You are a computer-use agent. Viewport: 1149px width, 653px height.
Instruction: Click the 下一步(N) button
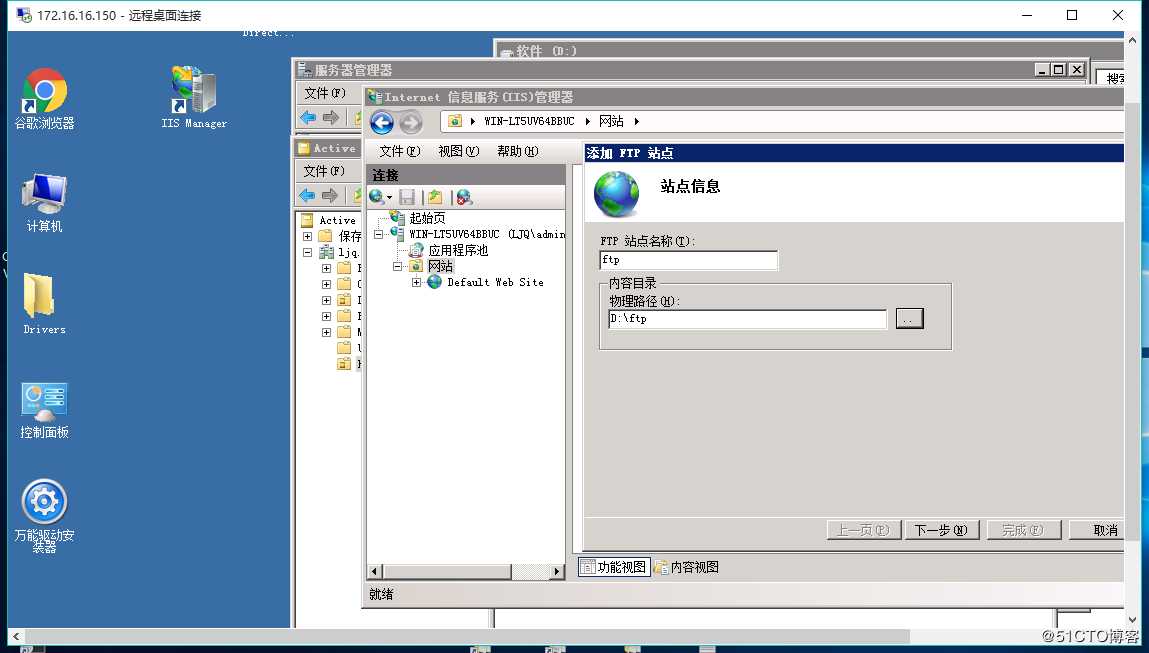point(941,530)
